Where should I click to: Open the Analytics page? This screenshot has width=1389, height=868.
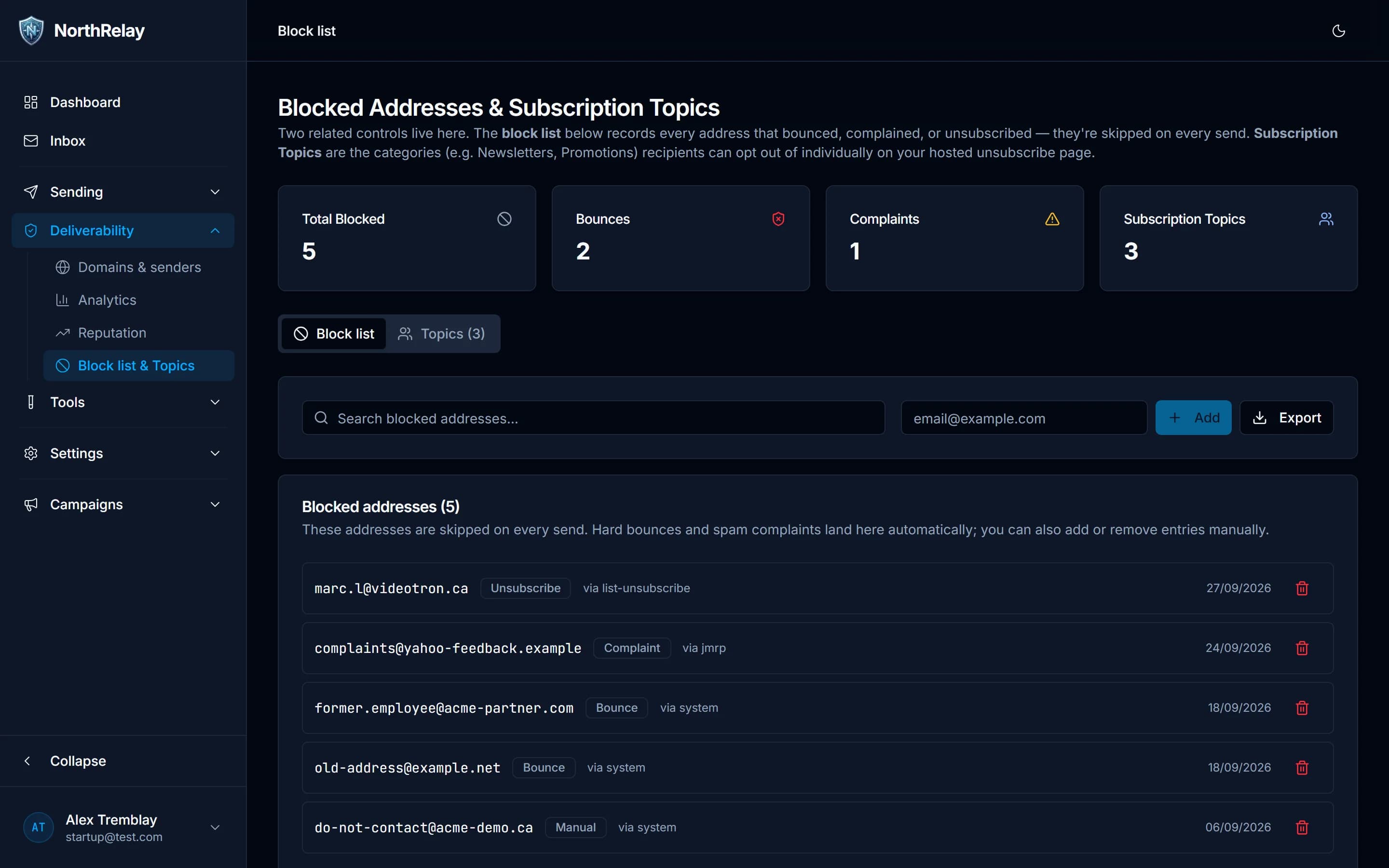coord(139,299)
